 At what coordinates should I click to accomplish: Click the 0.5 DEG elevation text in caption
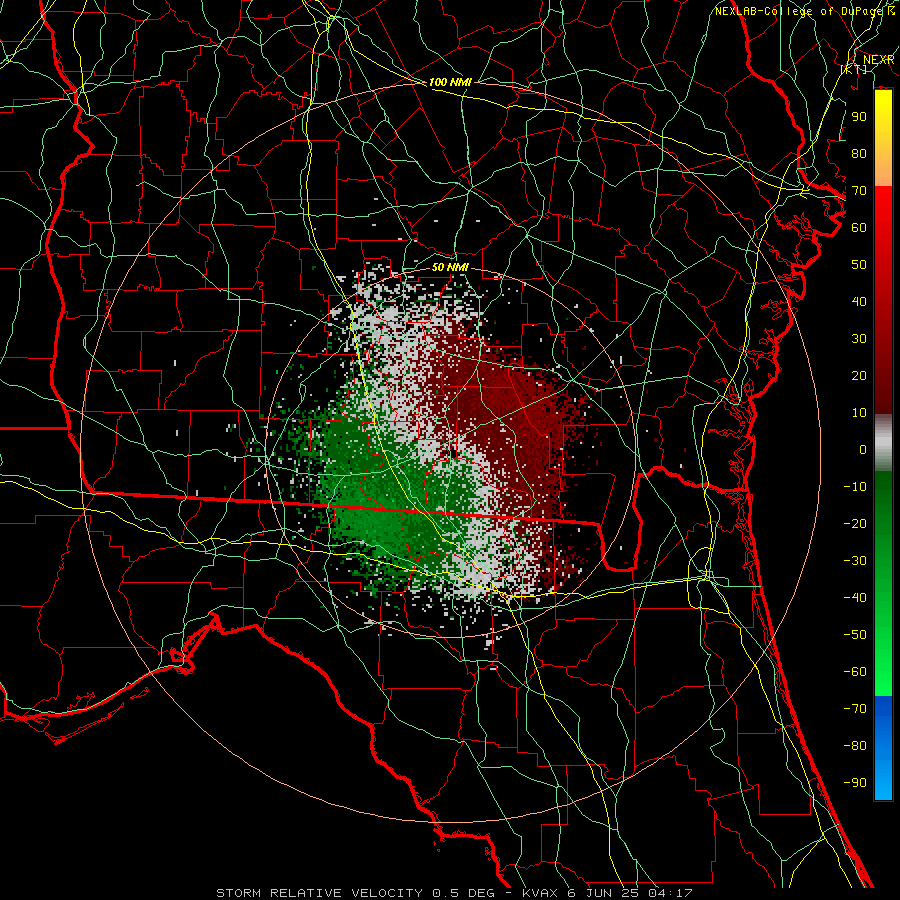click(x=471, y=893)
